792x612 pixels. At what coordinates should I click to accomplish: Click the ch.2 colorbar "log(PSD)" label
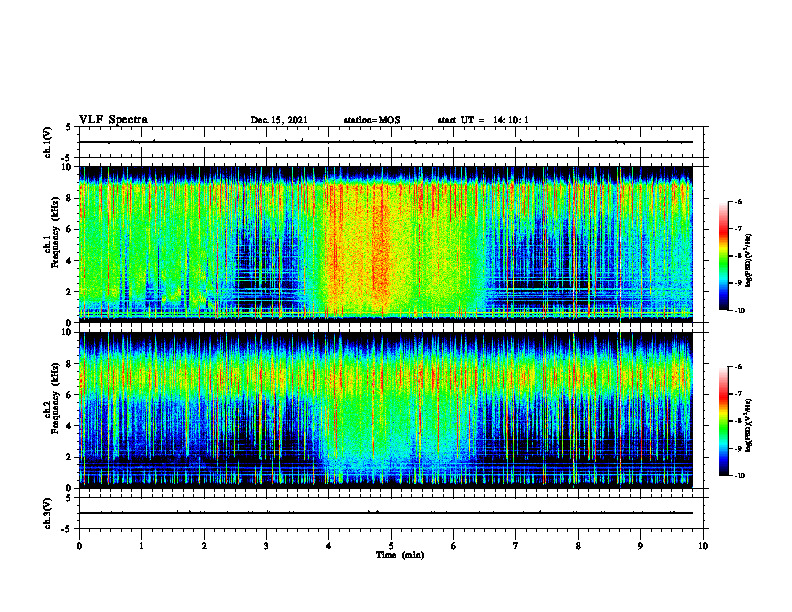[x=749, y=426]
